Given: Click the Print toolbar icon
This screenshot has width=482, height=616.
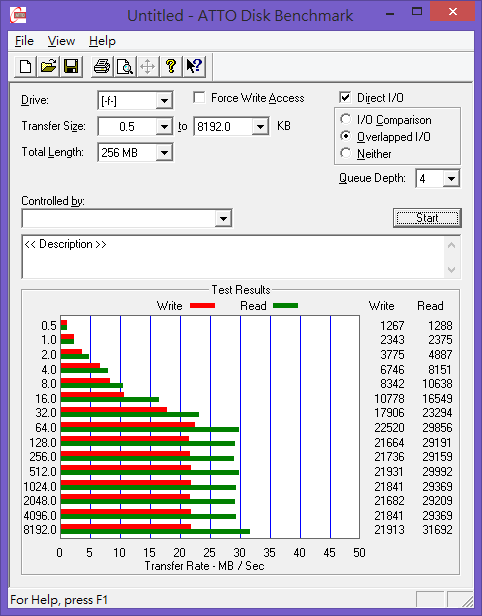Looking at the screenshot, I should (102, 66).
